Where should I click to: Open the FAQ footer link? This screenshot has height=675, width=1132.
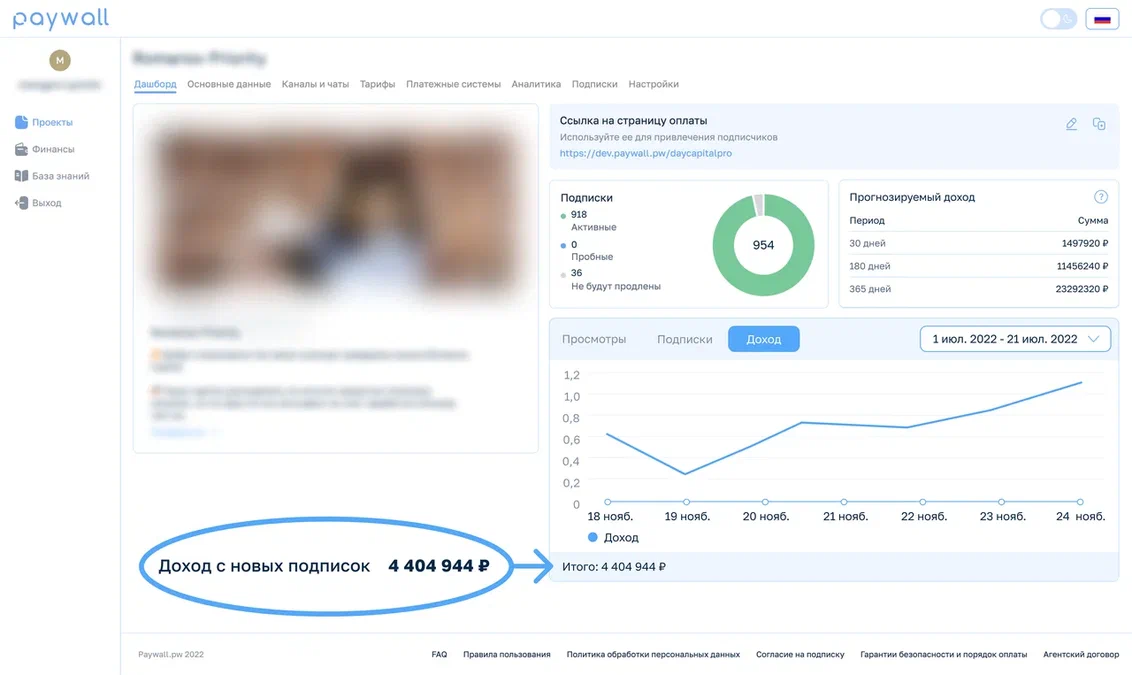point(439,654)
